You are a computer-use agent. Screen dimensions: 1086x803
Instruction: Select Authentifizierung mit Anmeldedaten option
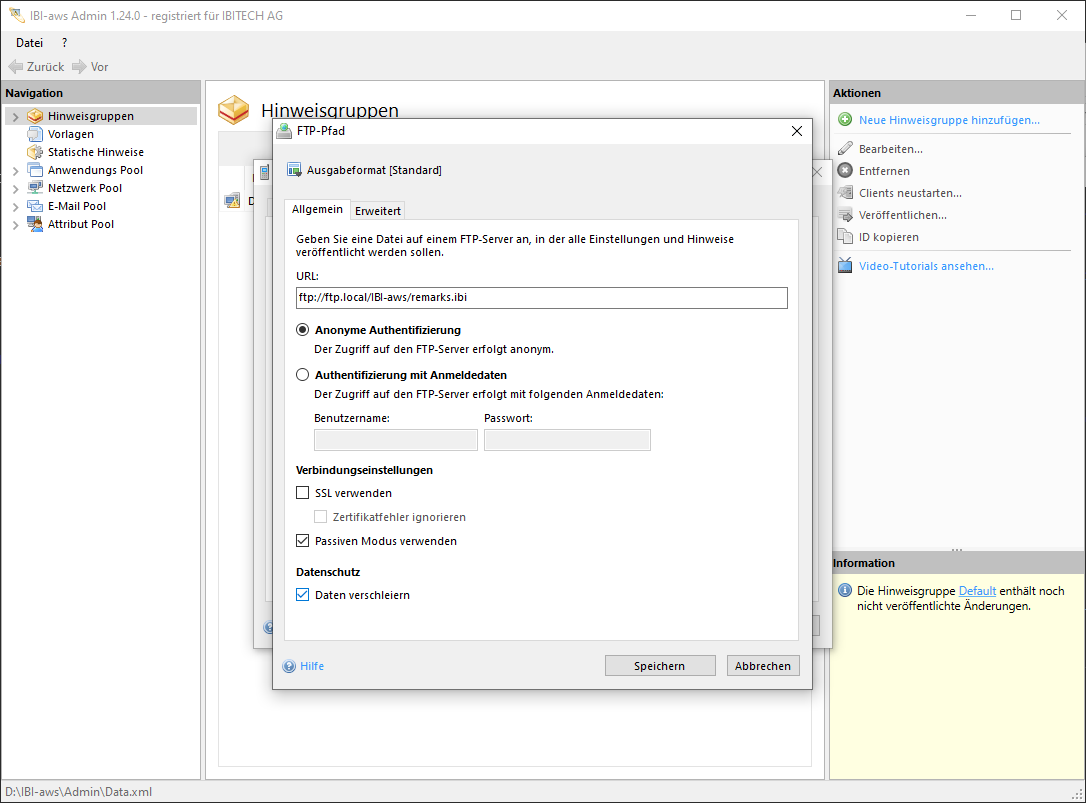pos(303,375)
